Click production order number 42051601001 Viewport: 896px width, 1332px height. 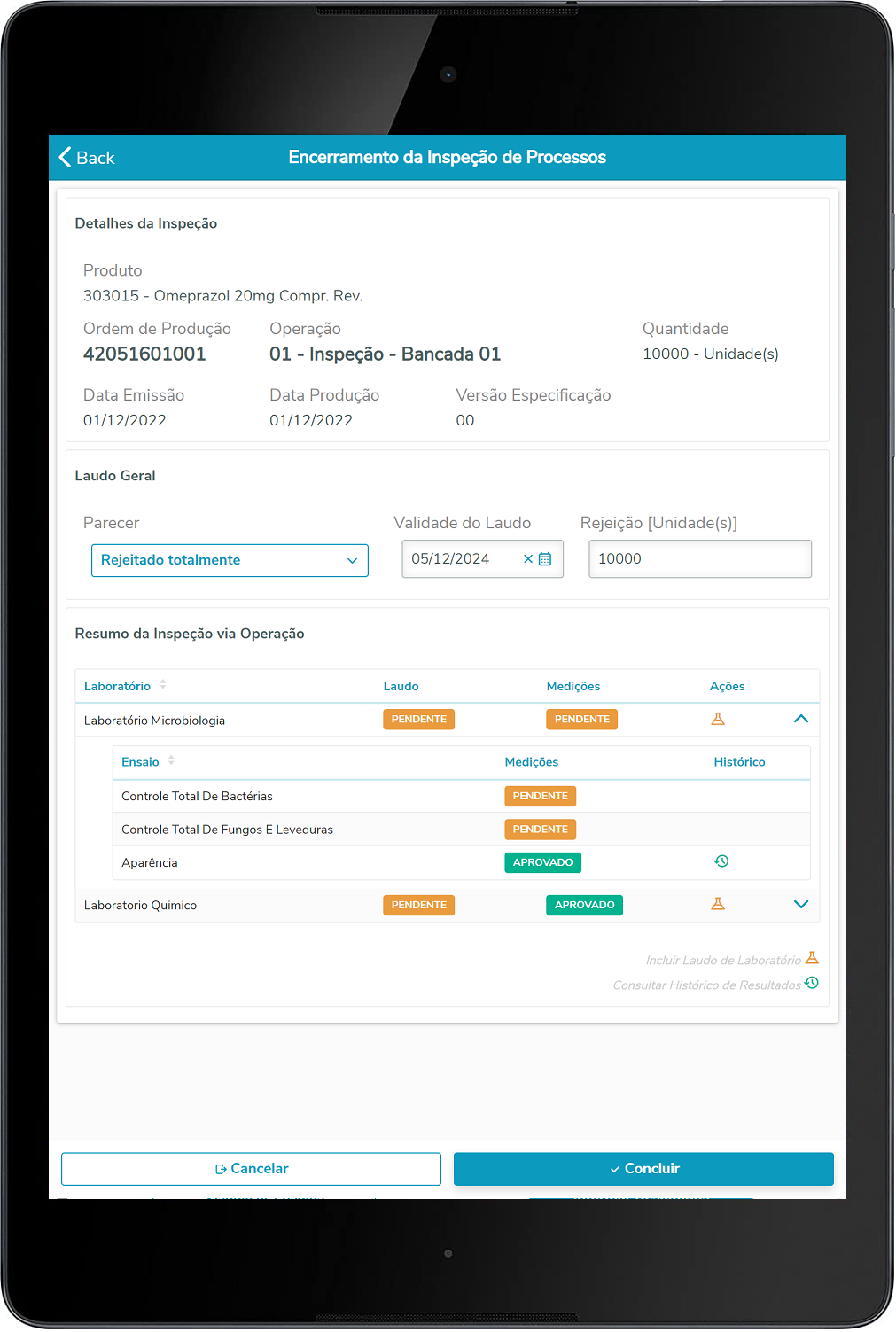pos(144,354)
